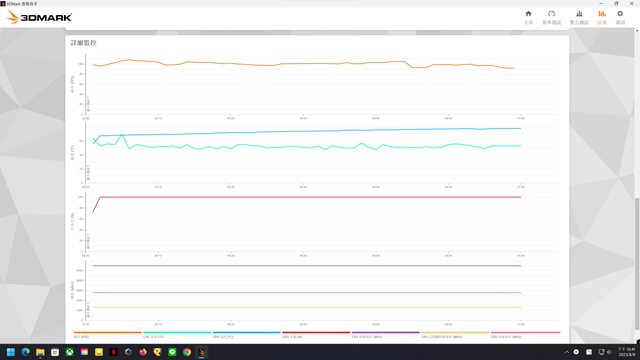This screenshot has height=360, width=640.
Task: Click the orange frame rate line graph
Action: click(x=303, y=63)
